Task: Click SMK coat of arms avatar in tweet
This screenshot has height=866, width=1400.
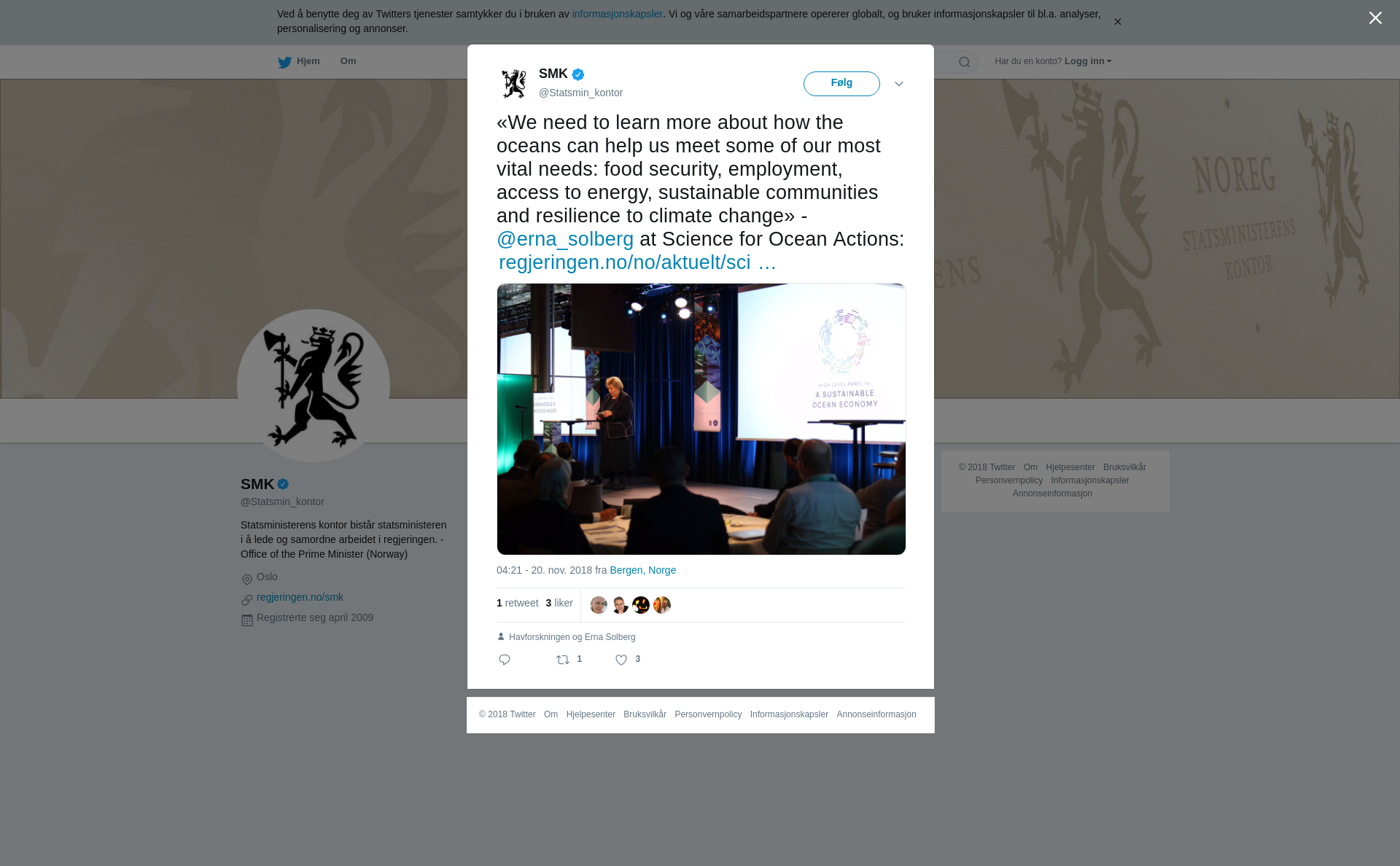Action: click(x=514, y=84)
